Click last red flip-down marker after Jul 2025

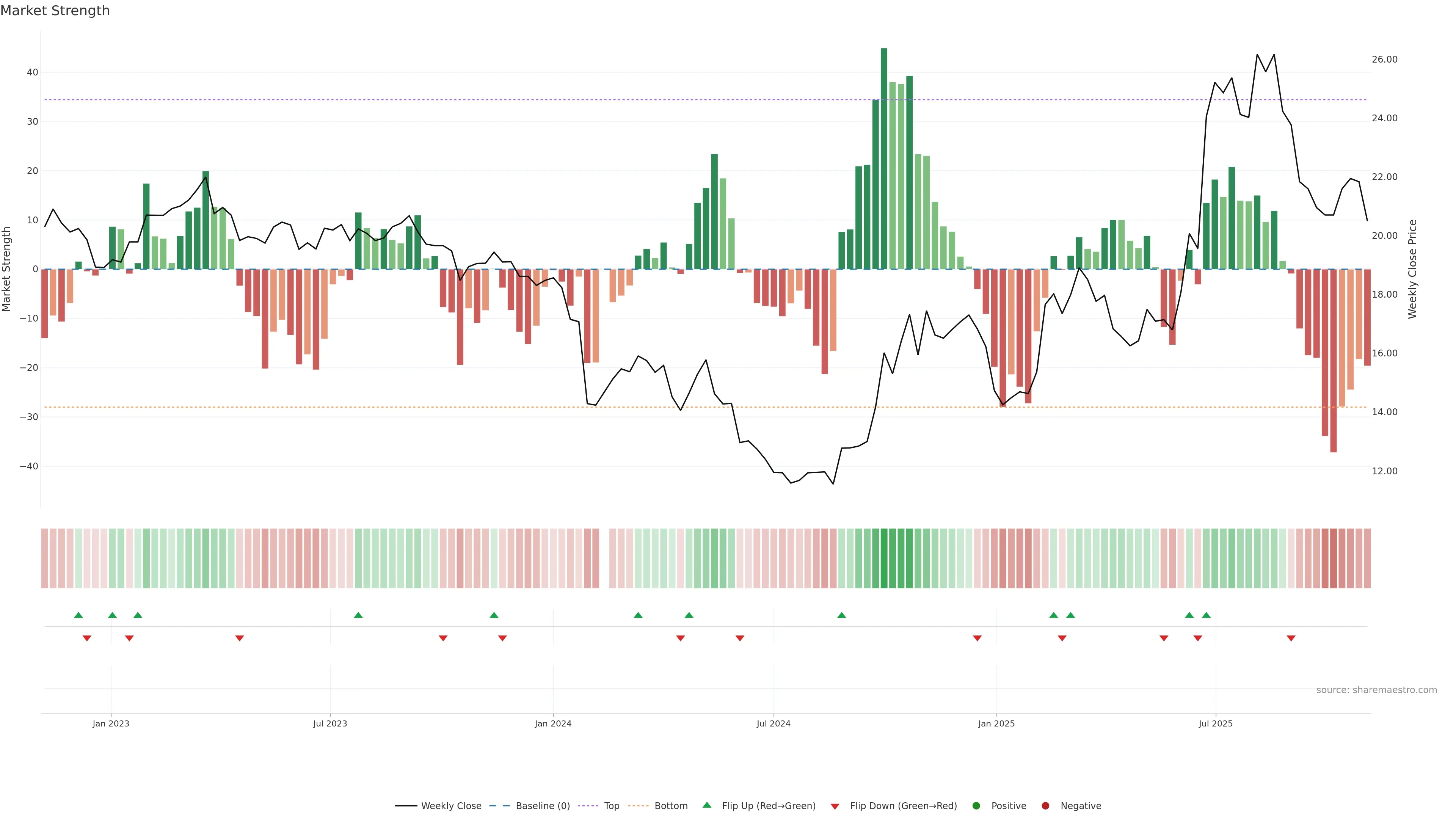1291,638
